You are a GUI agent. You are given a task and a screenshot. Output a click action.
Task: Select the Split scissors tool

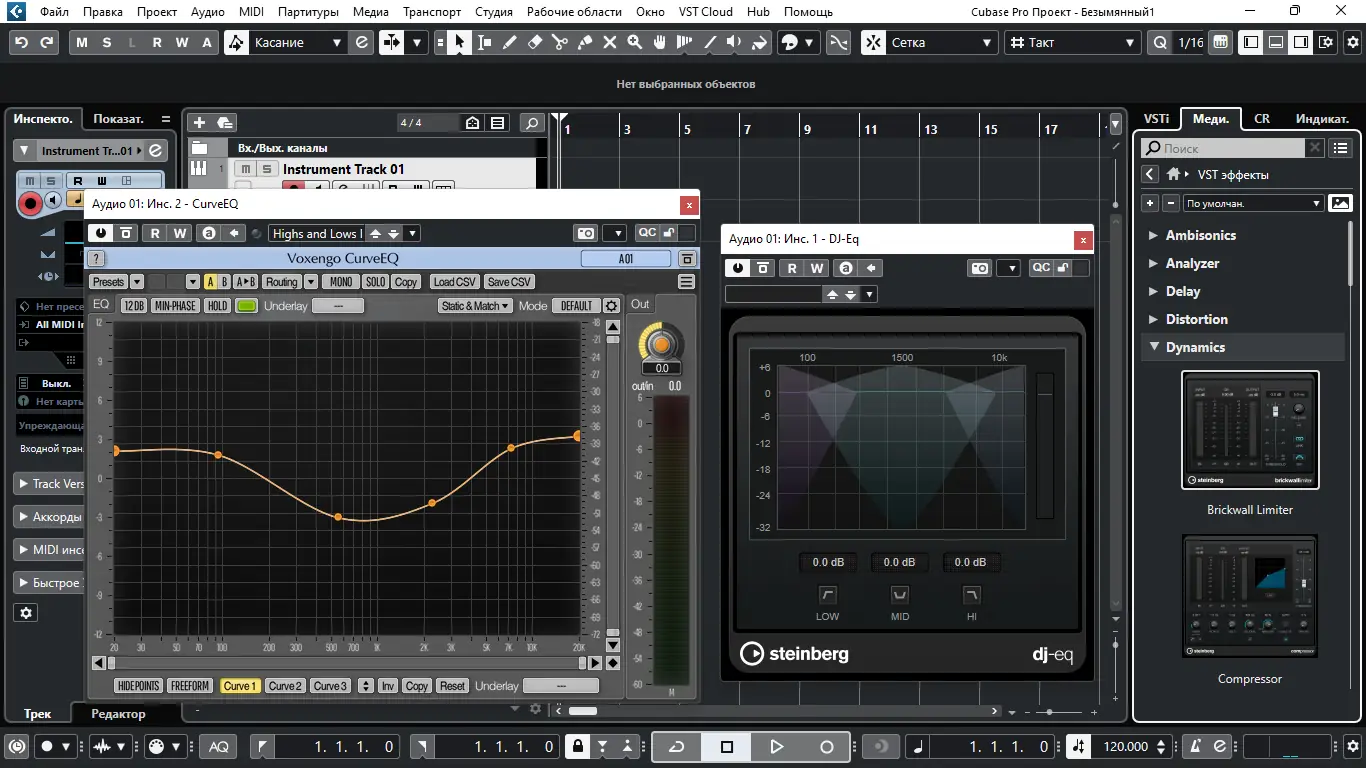pos(559,43)
